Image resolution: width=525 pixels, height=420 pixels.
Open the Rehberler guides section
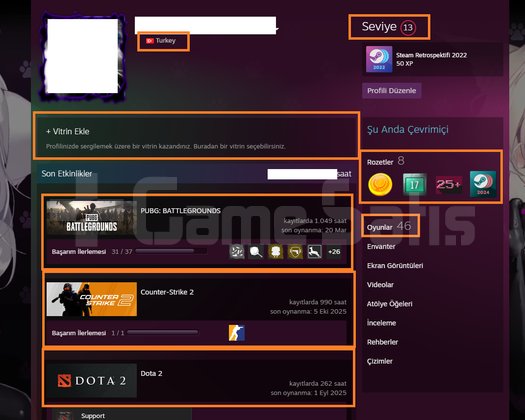coord(382,342)
